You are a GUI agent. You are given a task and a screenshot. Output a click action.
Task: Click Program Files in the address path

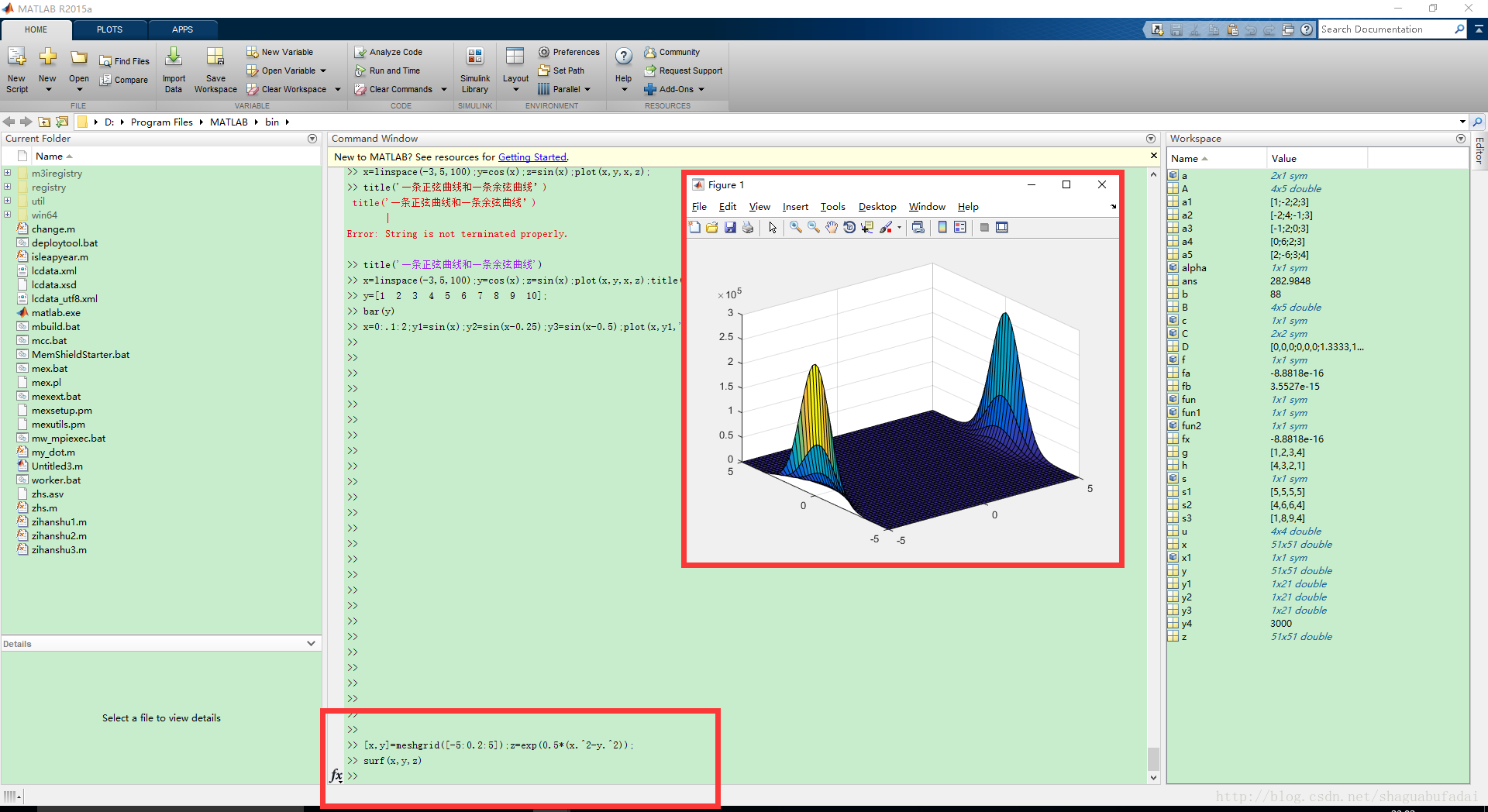tap(162, 122)
